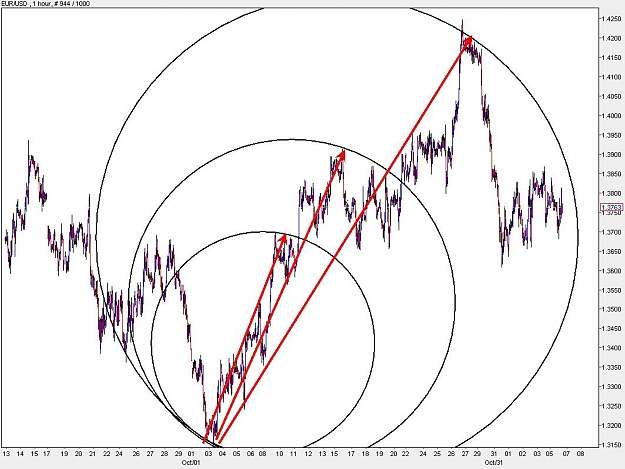Select the 1.3350 price level label
Viewport: 625px width, 469px height.
(611, 367)
